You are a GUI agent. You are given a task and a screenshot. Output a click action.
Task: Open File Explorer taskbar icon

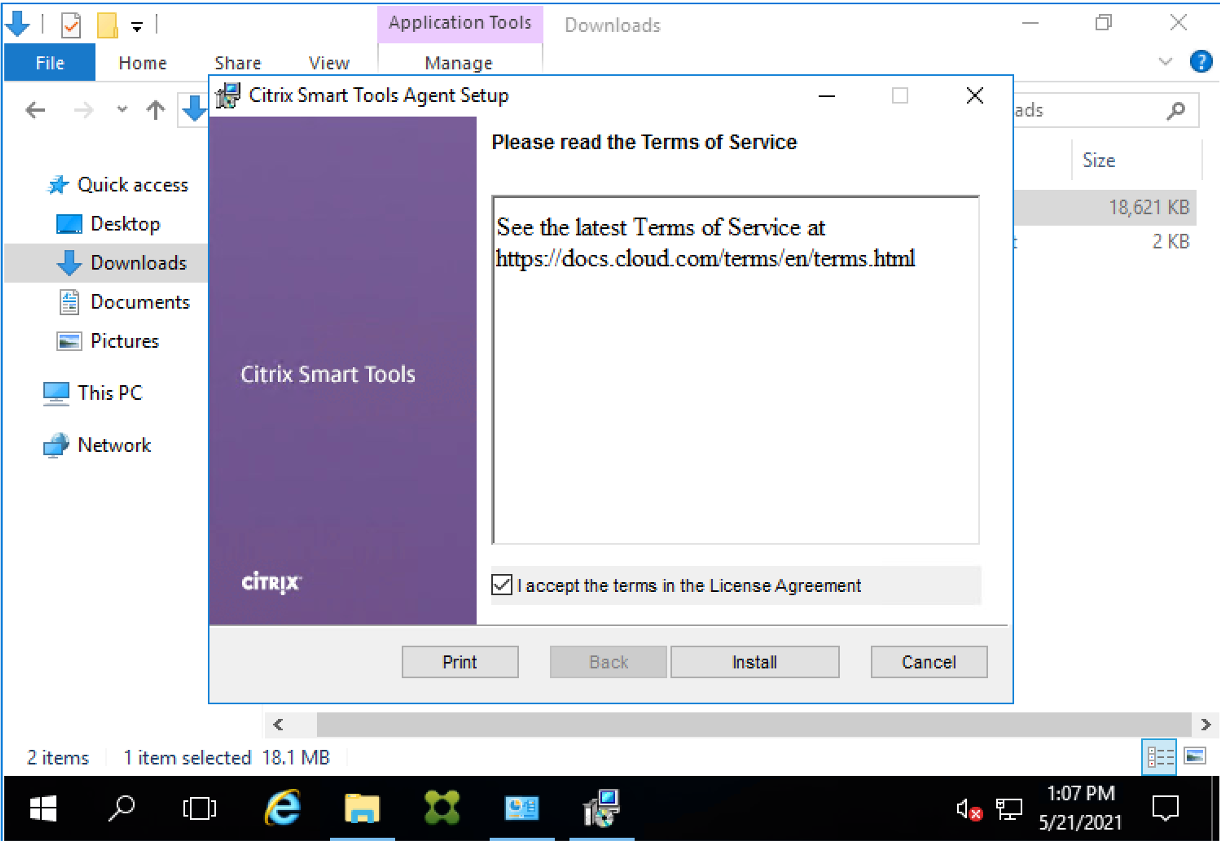pyautogui.click(x=362, y=809)
